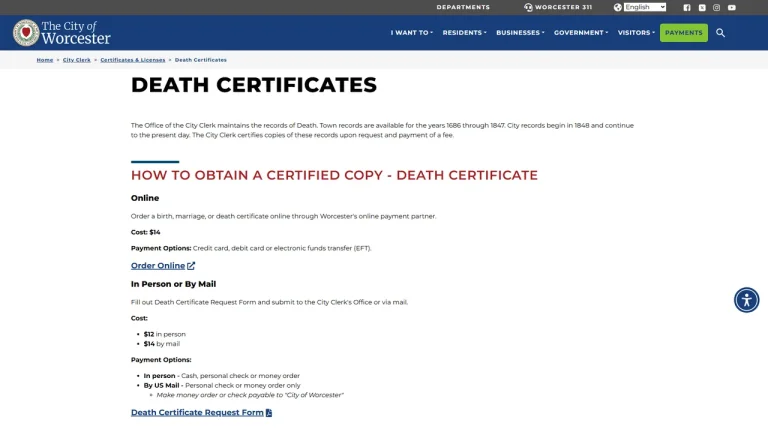This screenshot has height=432, width=768.
Task: Go to City Clerk breadcrumb
Action: click(76, 60)
